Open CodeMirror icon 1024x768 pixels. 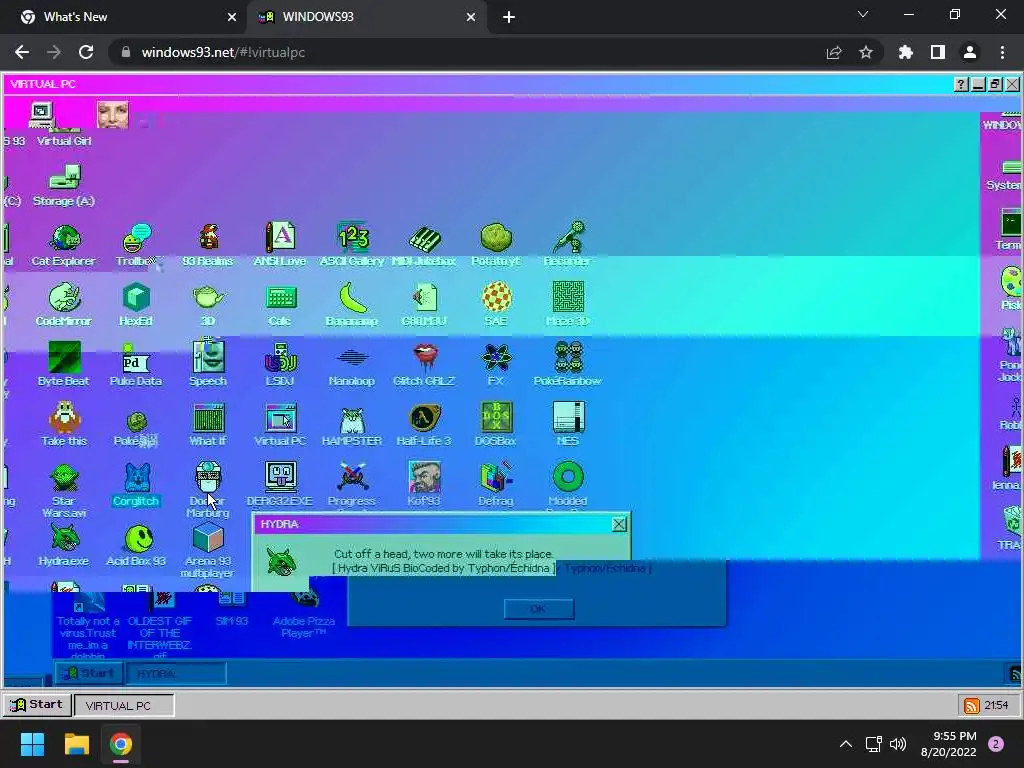(x=64, y=304)
